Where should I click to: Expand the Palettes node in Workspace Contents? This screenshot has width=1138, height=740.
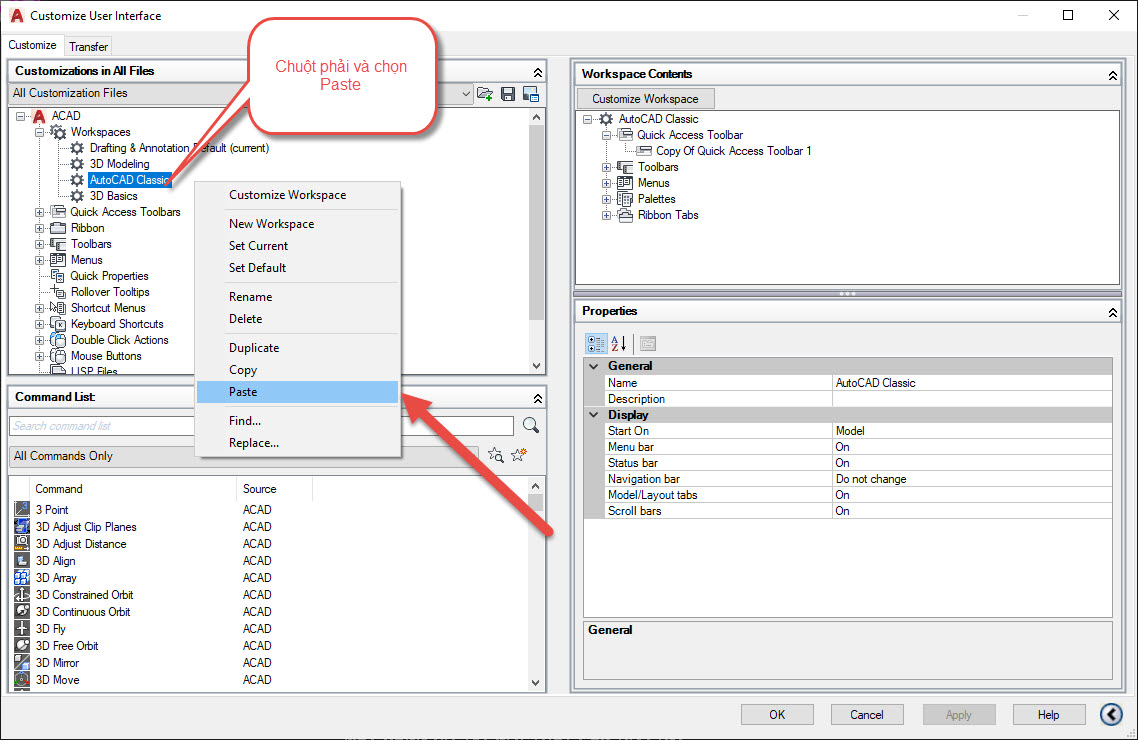607,199
